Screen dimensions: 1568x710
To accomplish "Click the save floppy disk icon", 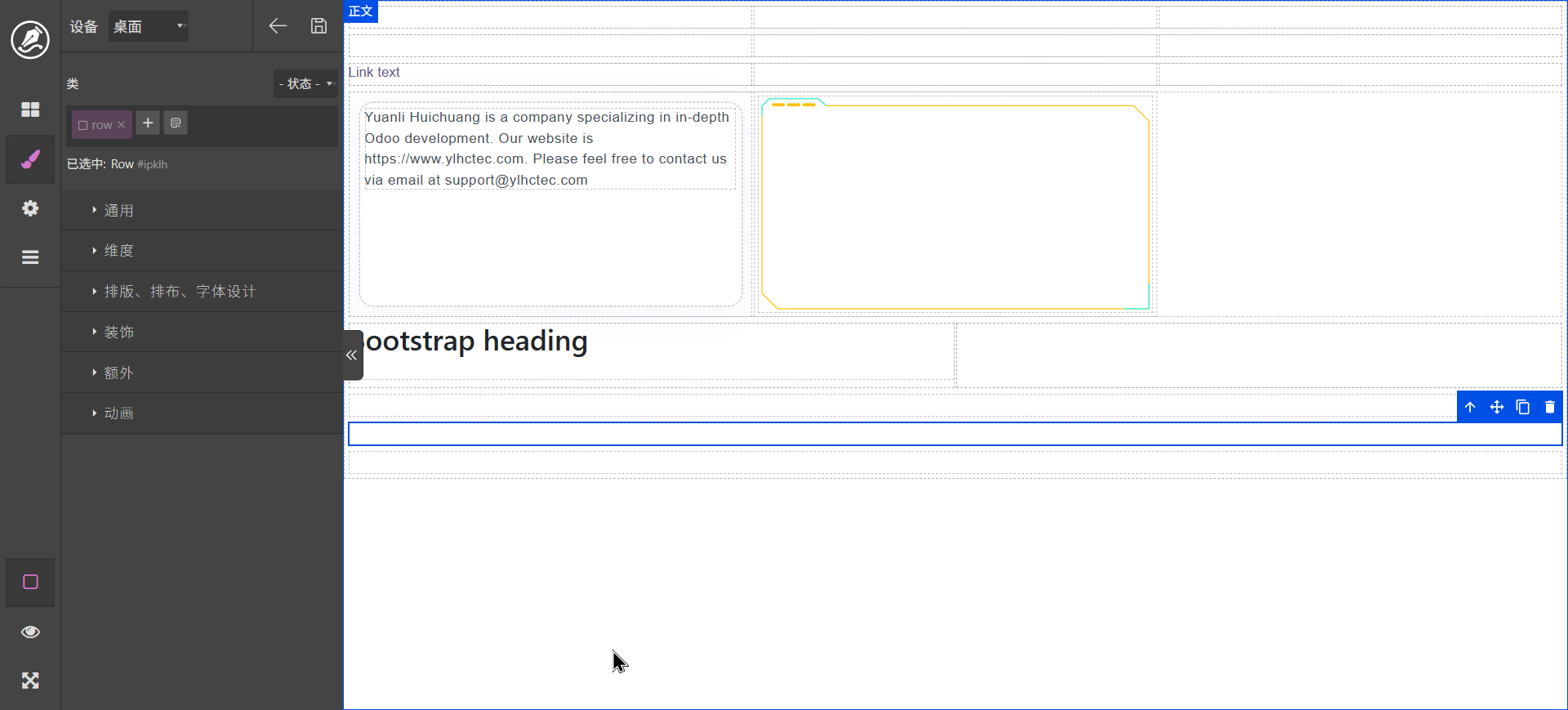I will [318, 26].
